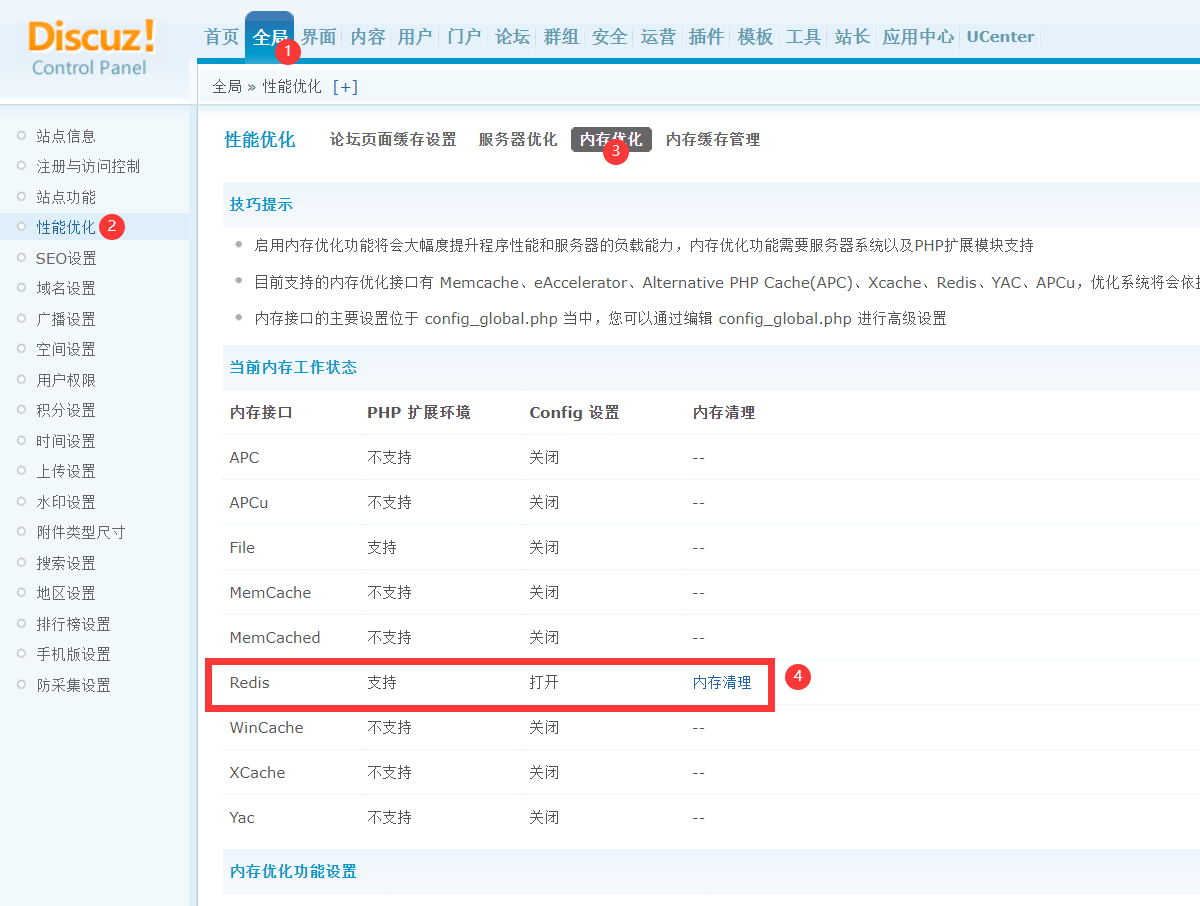
Task: Go to the UCenter menu item
Action: tap(1000, 37)
